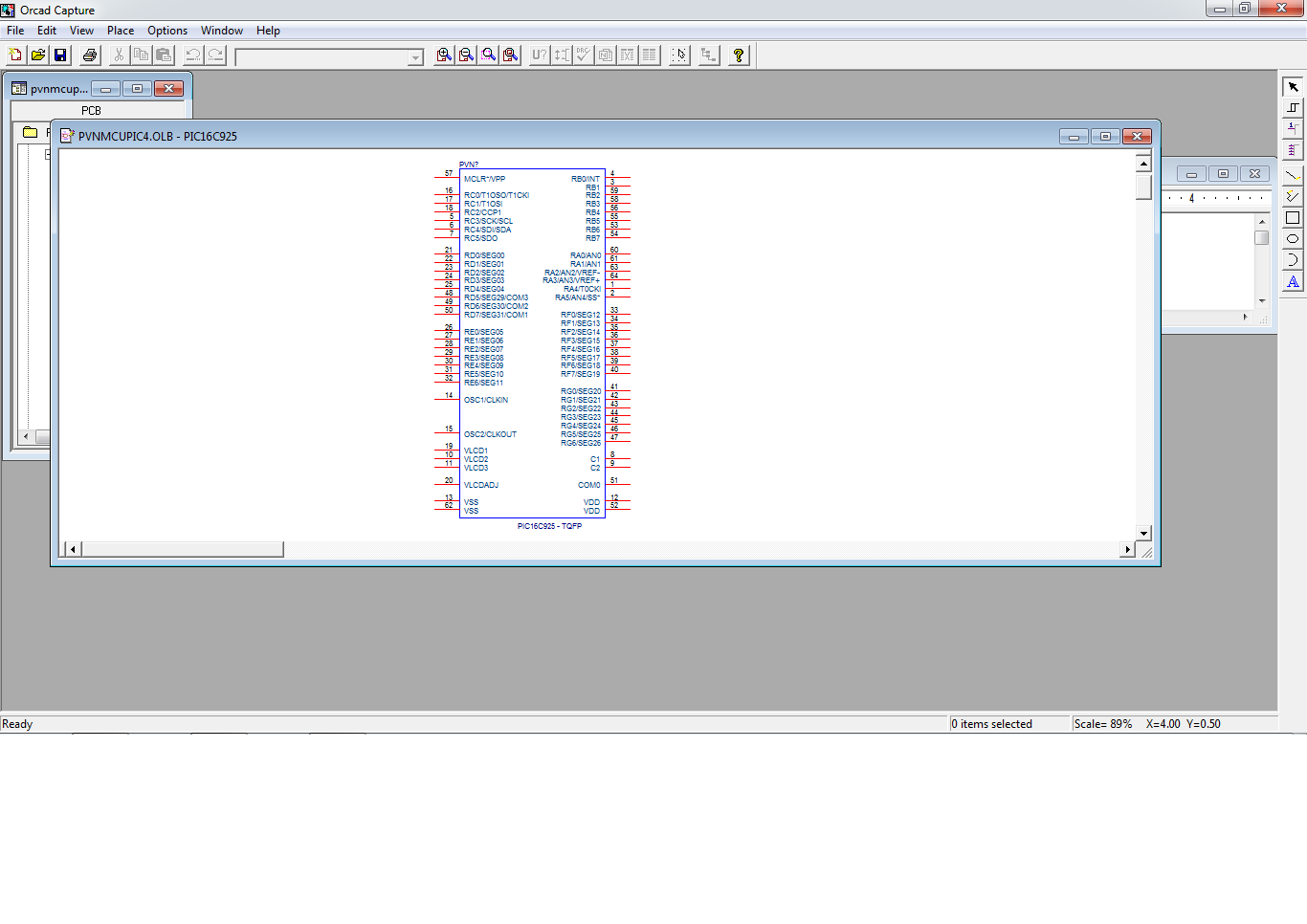Select the Zoom to Area tool
Image resolution: width=1307 pixels, height=924 pixels.
[x=489, y=55]
